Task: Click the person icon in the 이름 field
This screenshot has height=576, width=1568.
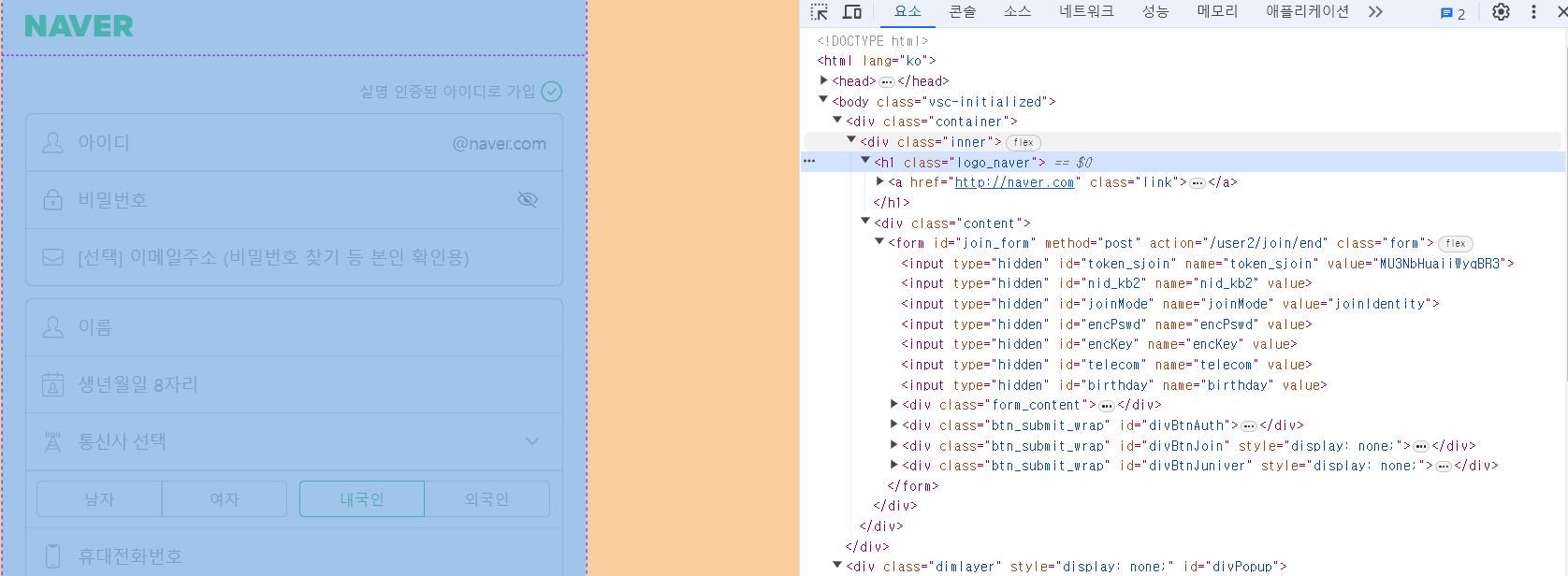Action: click(53, 327)
